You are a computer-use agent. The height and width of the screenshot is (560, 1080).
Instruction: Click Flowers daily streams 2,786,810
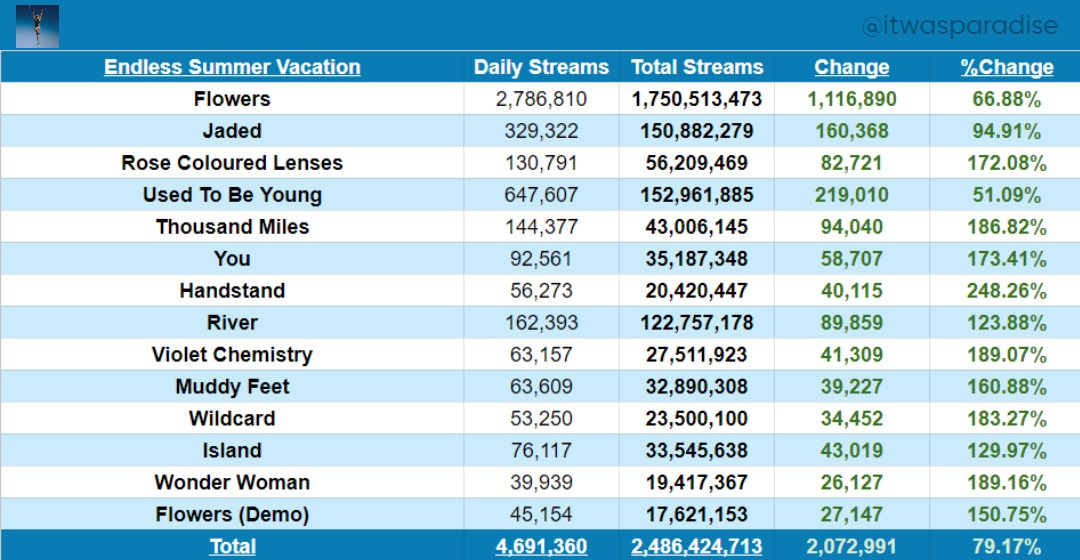541,99
